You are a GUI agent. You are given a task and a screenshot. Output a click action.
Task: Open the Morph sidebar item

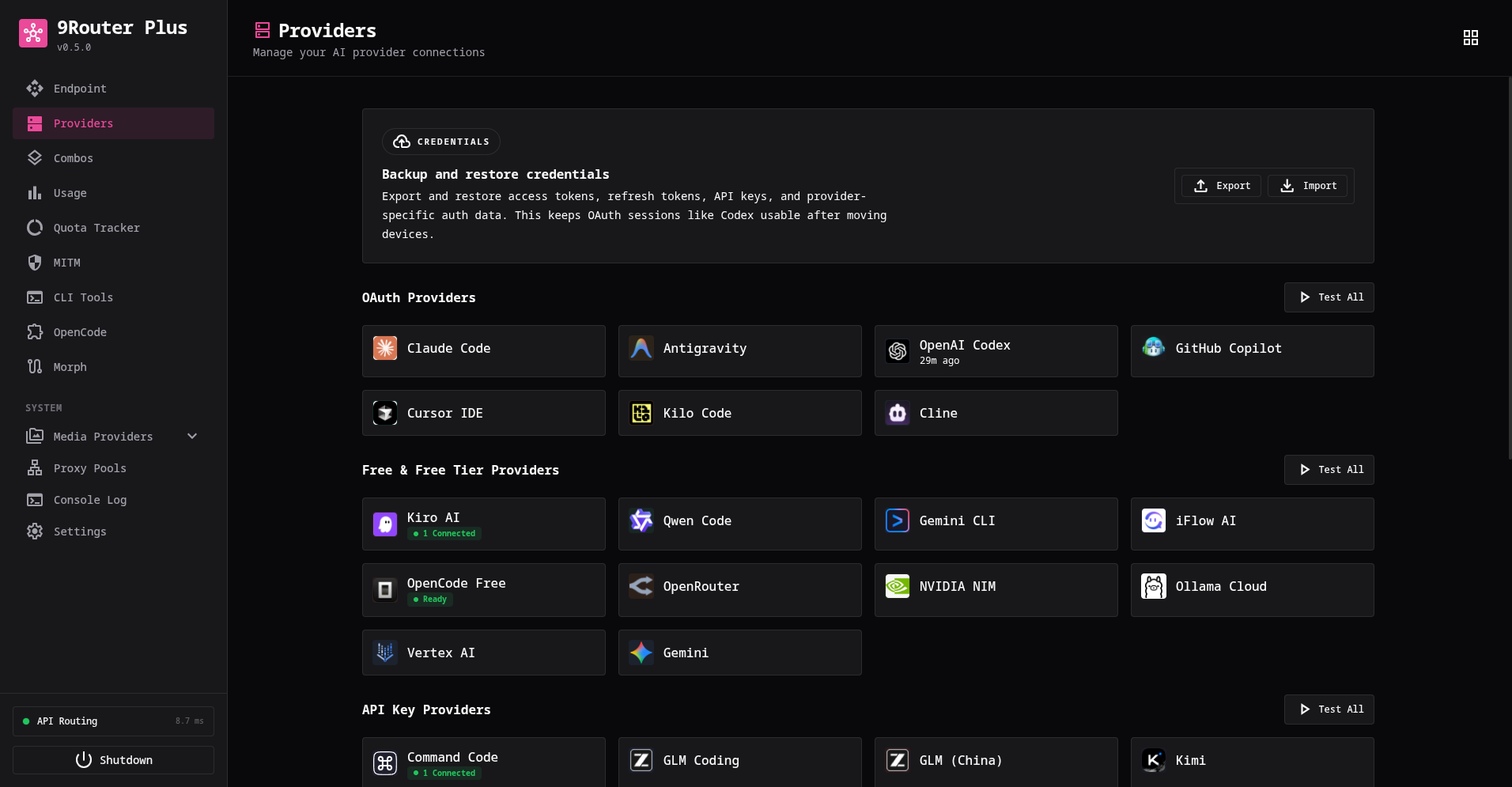[x=113, y=367]
